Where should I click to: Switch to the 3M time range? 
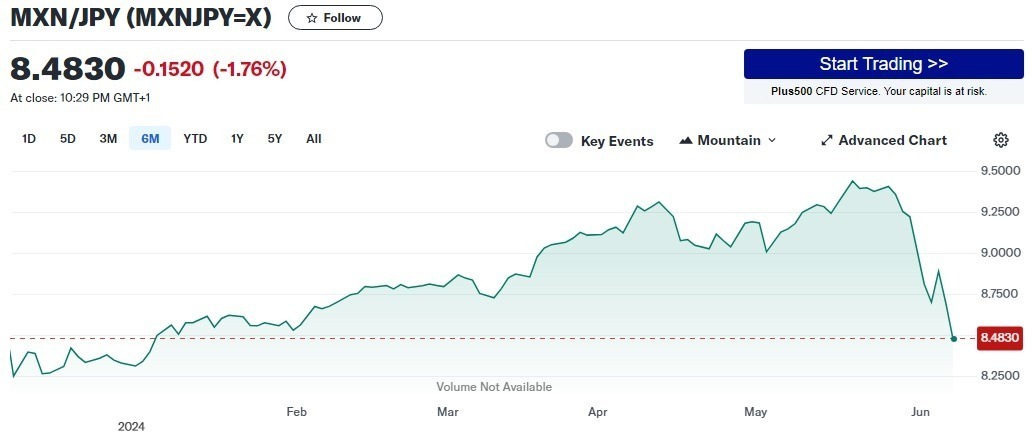pos(108,139)
